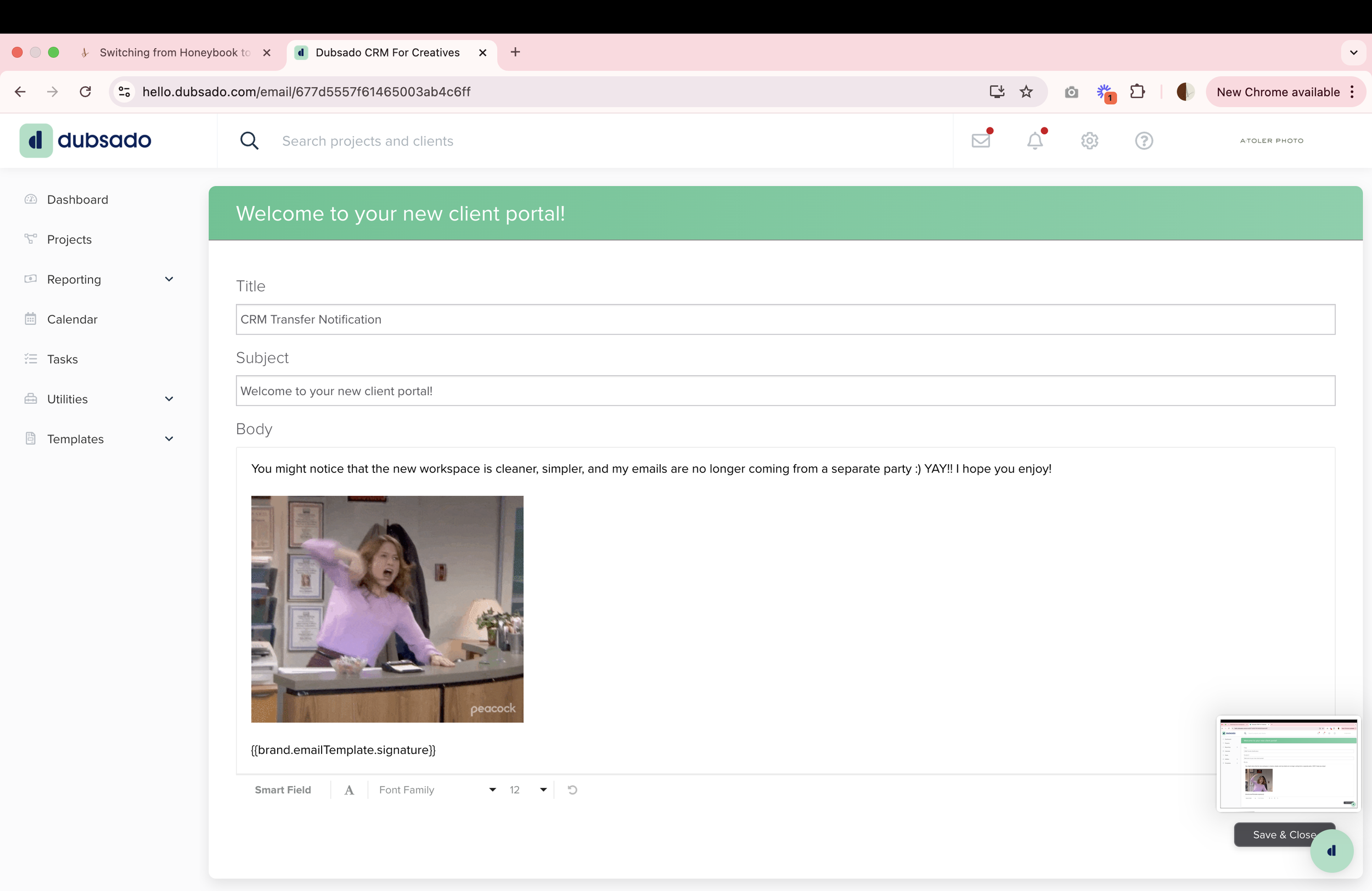Open the help question mark icon
Viewport: 1372px width, 891px height.
coord(1144,140)
